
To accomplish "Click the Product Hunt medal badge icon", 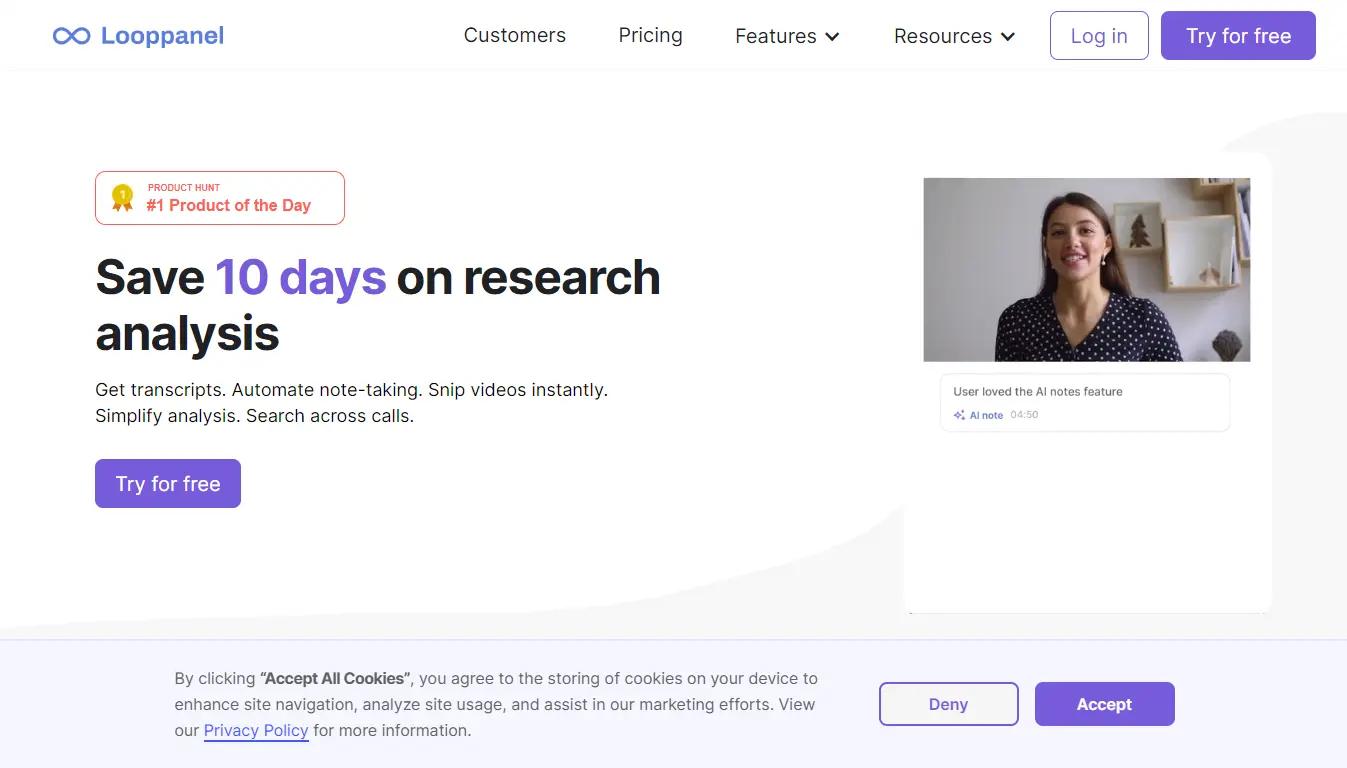I will tap(122, 197).
